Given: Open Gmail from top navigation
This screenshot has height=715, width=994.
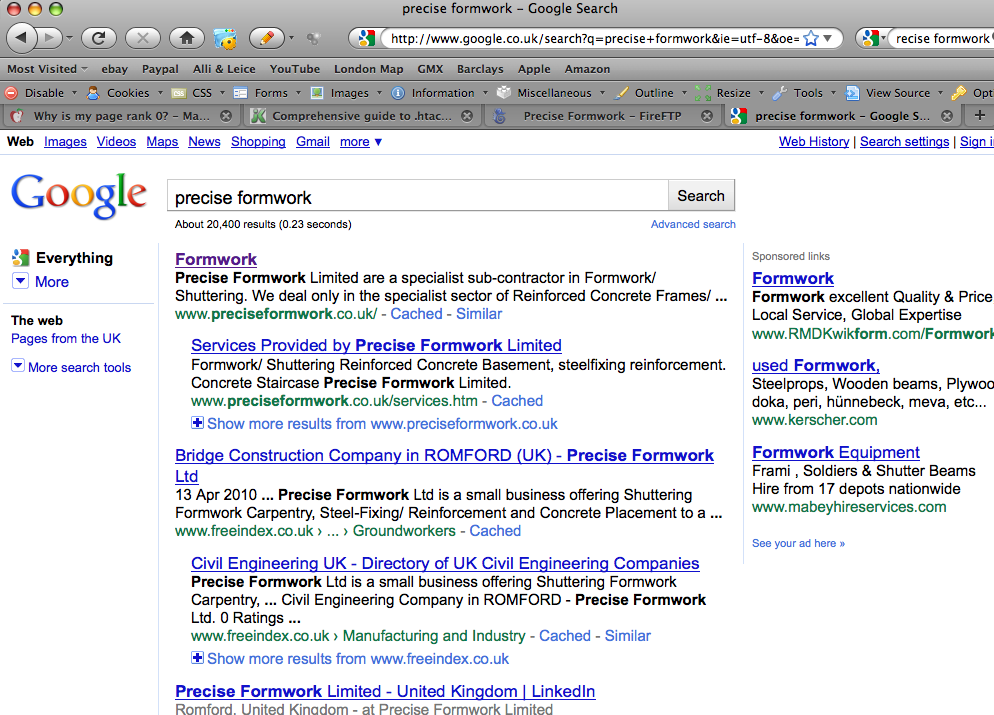Looking at the screenshot, I should tap(313, 142).
